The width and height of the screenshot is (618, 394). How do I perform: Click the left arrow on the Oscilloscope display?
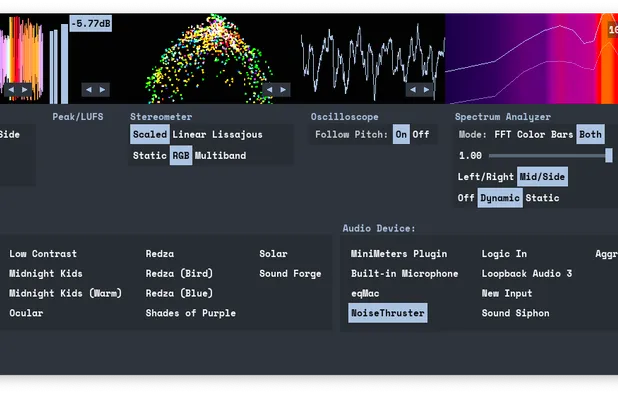[413, 90]
